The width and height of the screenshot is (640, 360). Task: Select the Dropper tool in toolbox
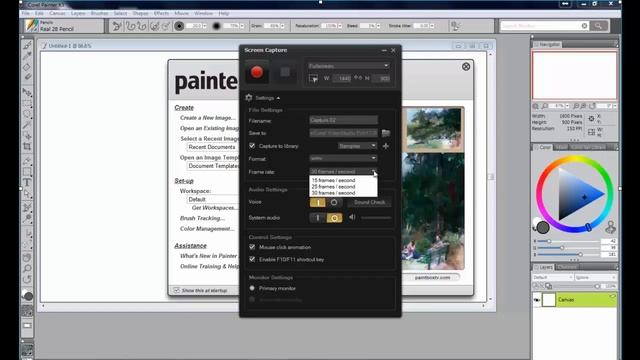27,56
